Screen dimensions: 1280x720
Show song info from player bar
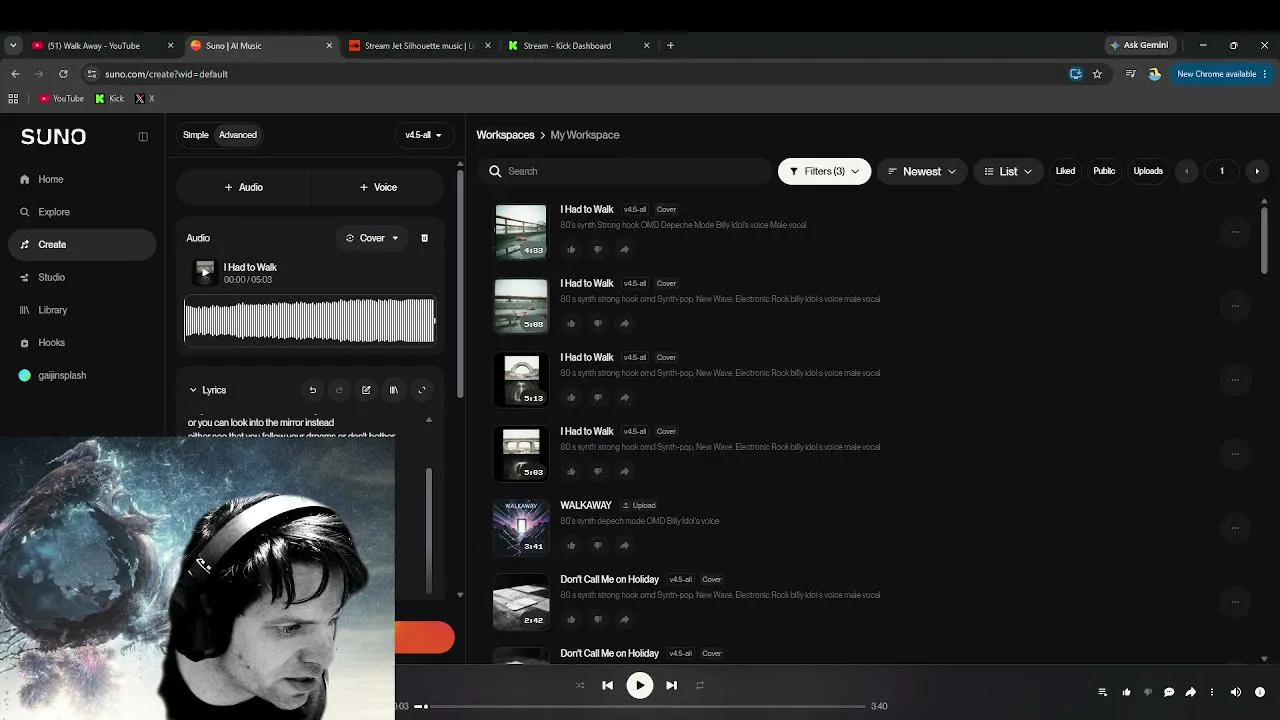click(x=1259, y=692)
